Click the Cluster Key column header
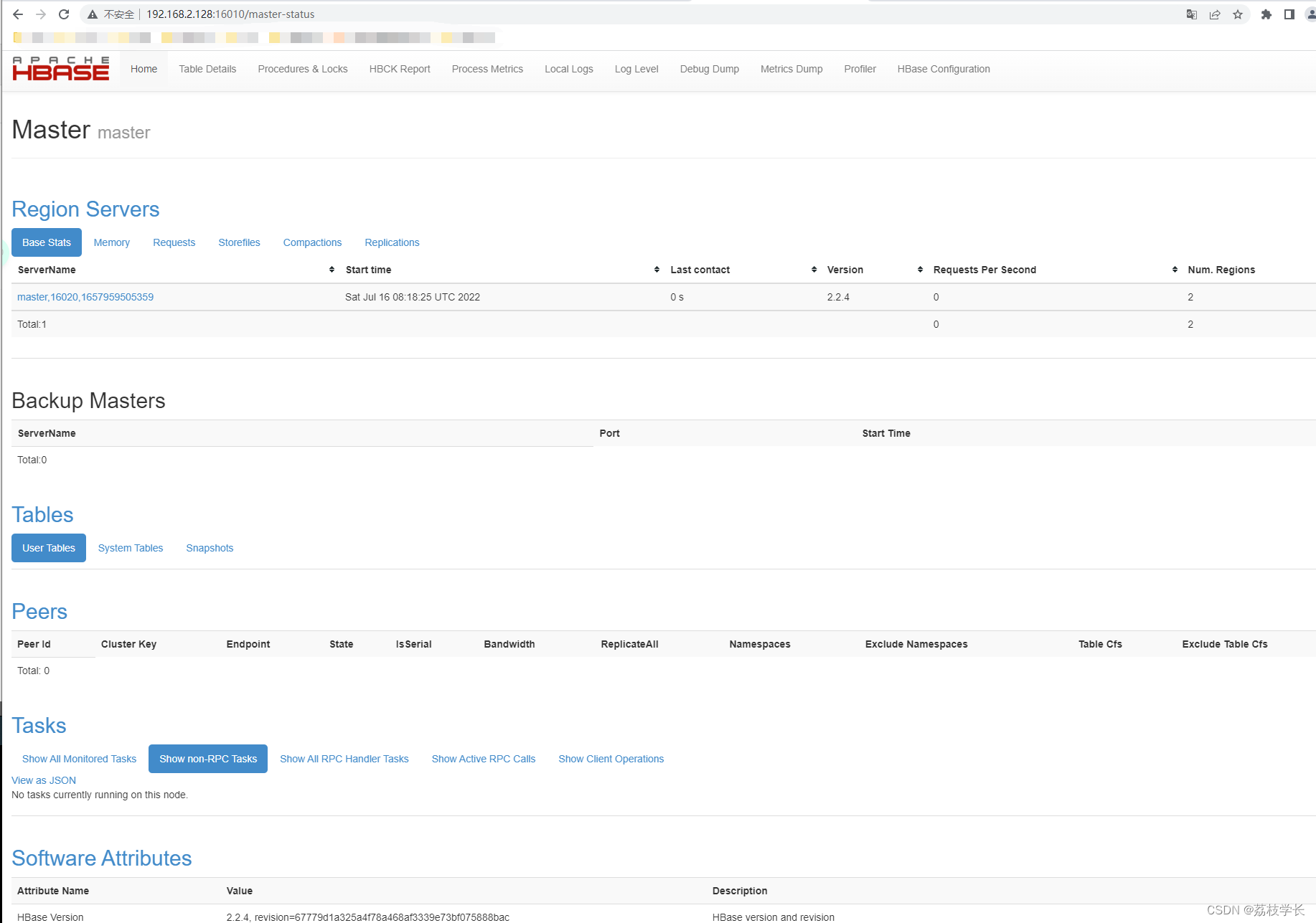Viewport: 1316px width, 923px height. point(128,644)
